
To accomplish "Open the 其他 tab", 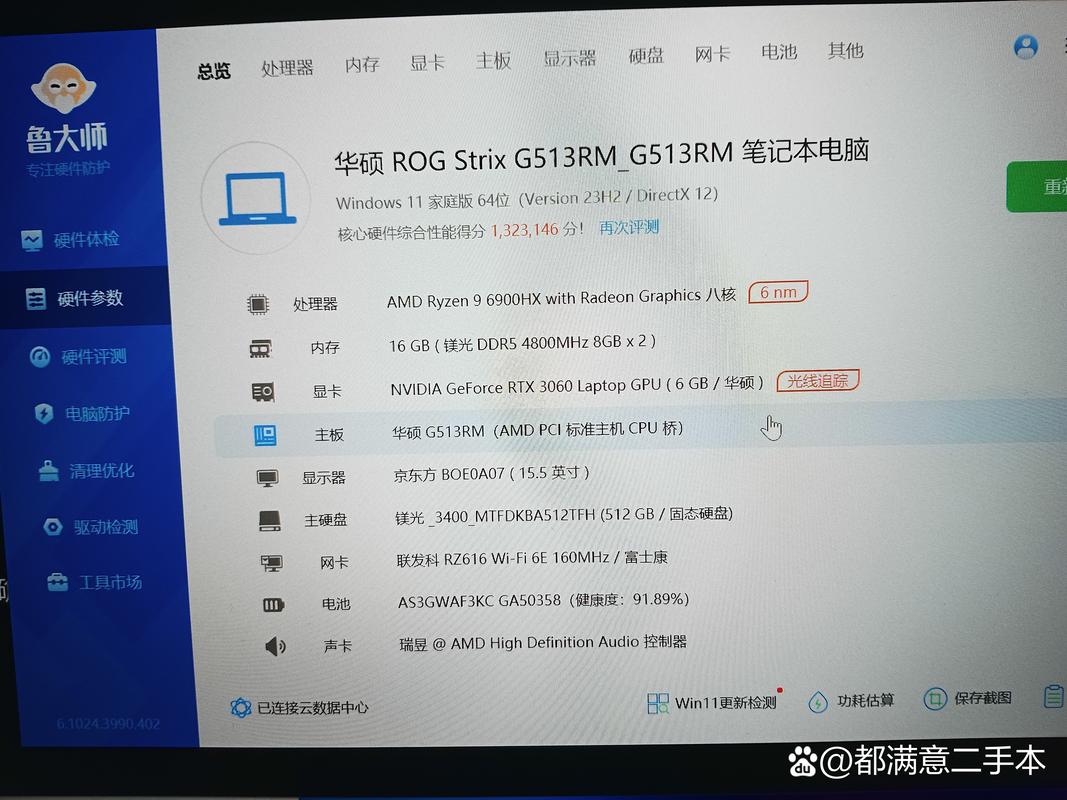I will [x=845, y=50].
